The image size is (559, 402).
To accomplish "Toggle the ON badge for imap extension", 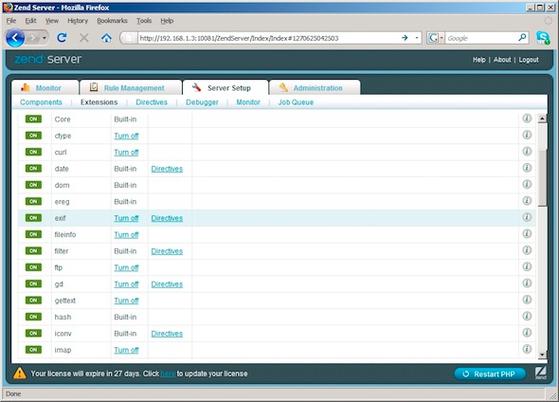I will click(x=34, y=350).
